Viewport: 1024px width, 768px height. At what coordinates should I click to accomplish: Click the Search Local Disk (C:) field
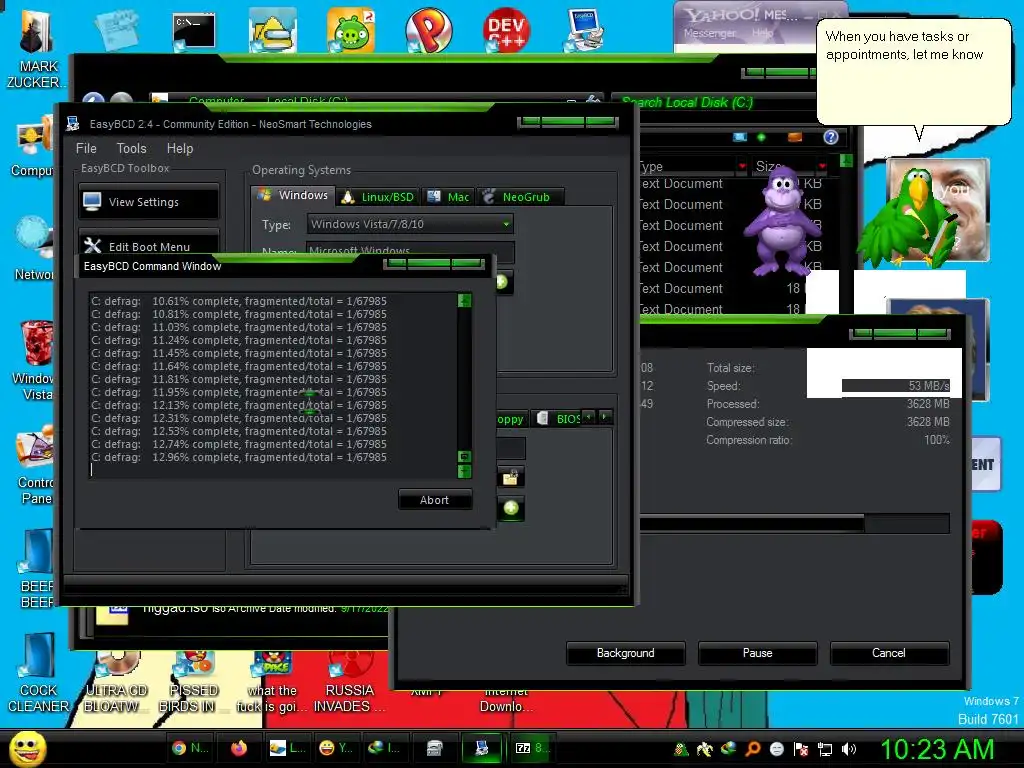pos(713,103)
